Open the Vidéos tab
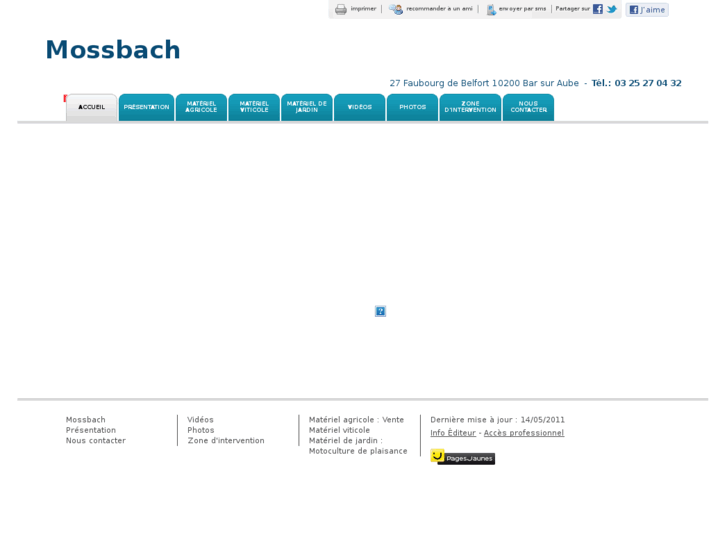Image resolution: width=727 pixels, height=545 pixels. point(360,107)
